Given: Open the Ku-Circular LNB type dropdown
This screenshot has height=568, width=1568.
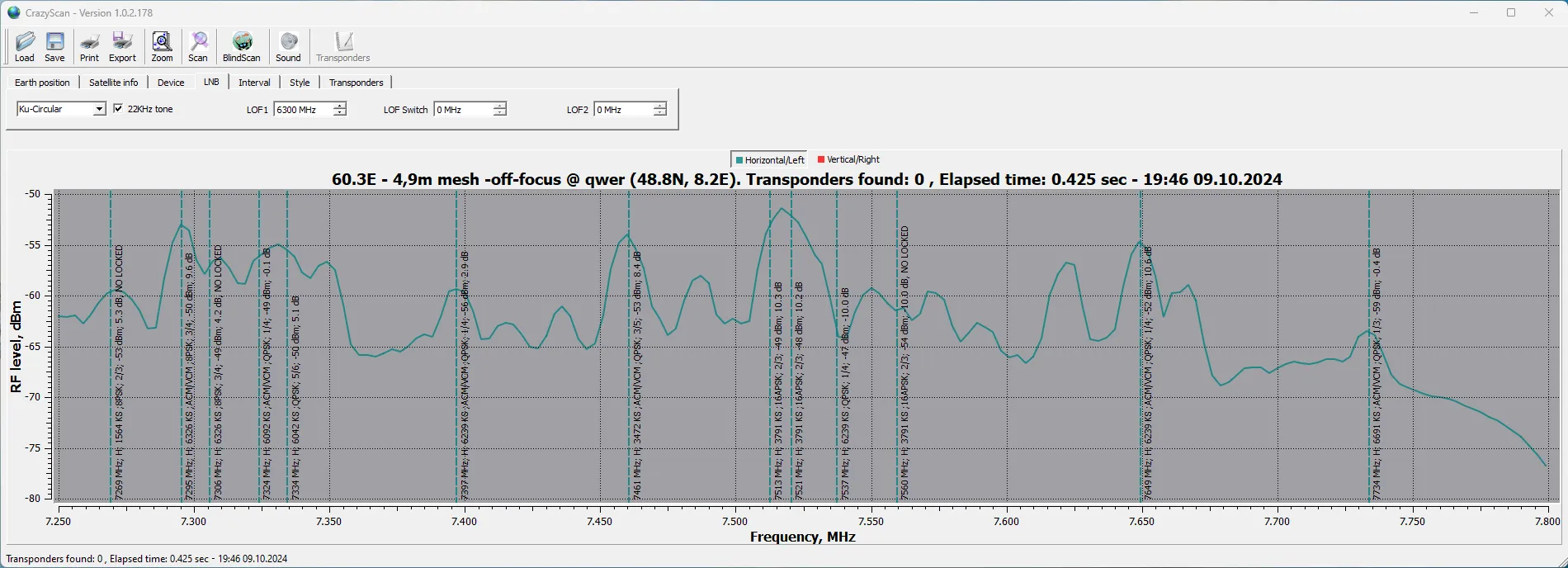Looking at the screenshot, I should point(99,109).
